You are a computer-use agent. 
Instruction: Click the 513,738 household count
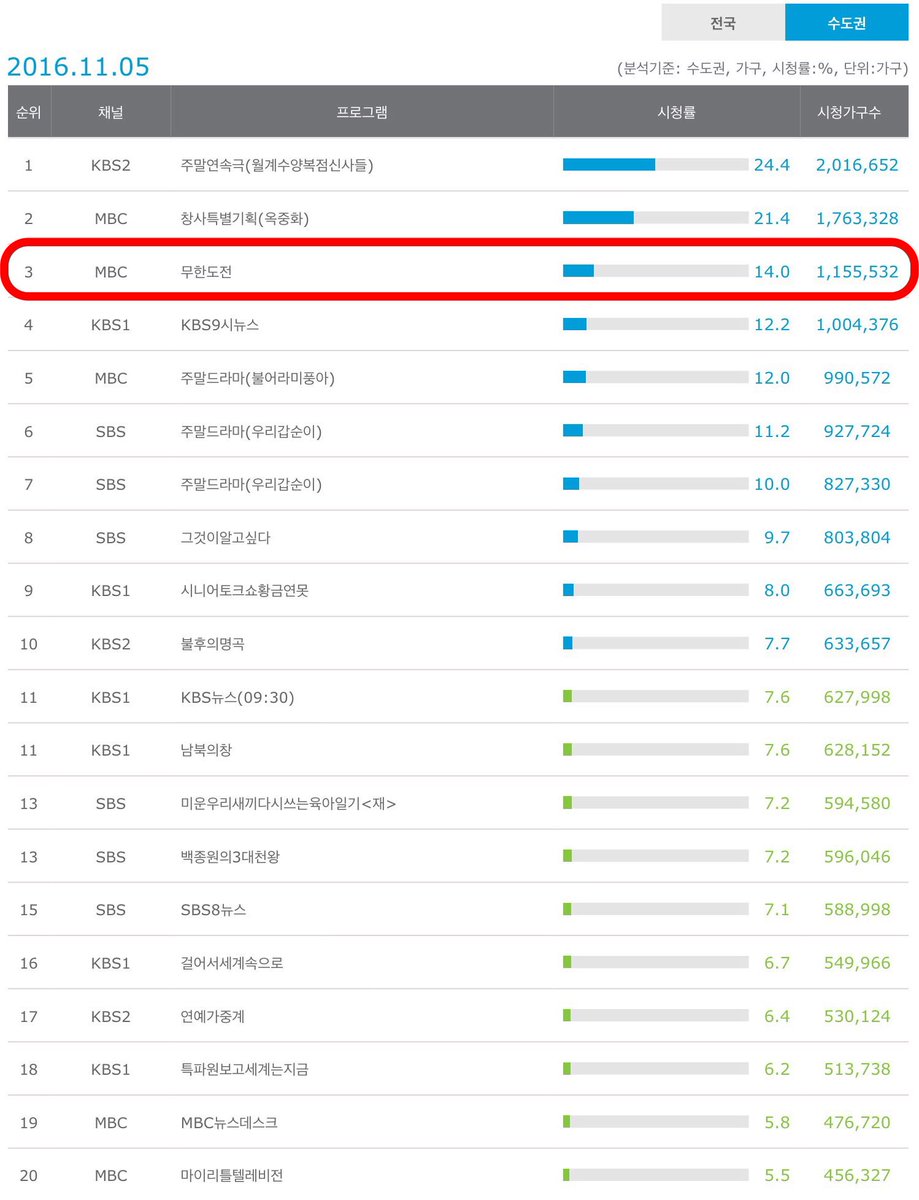coord(857,1069)
